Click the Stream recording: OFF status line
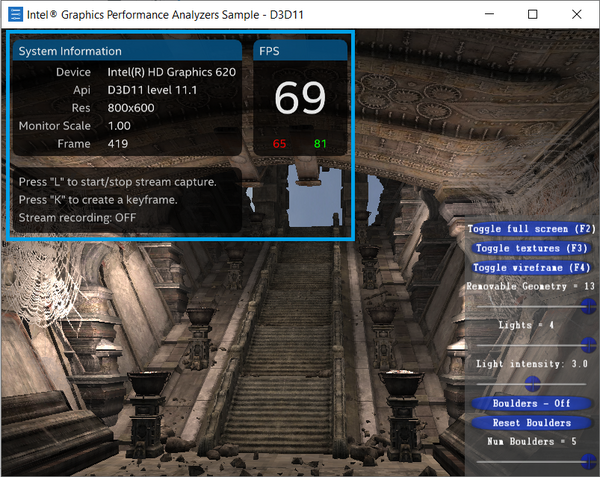 tap(78, 217)
